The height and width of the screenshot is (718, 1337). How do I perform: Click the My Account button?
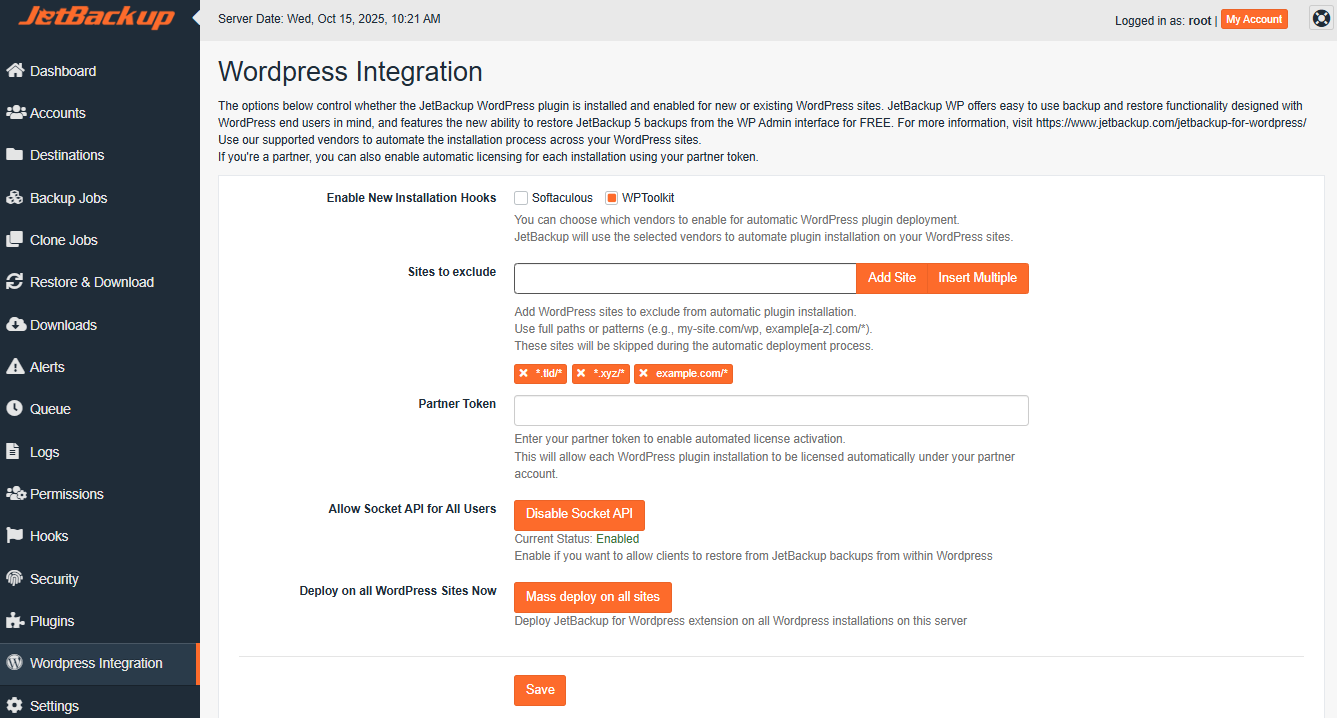(x=1254, y=19)
